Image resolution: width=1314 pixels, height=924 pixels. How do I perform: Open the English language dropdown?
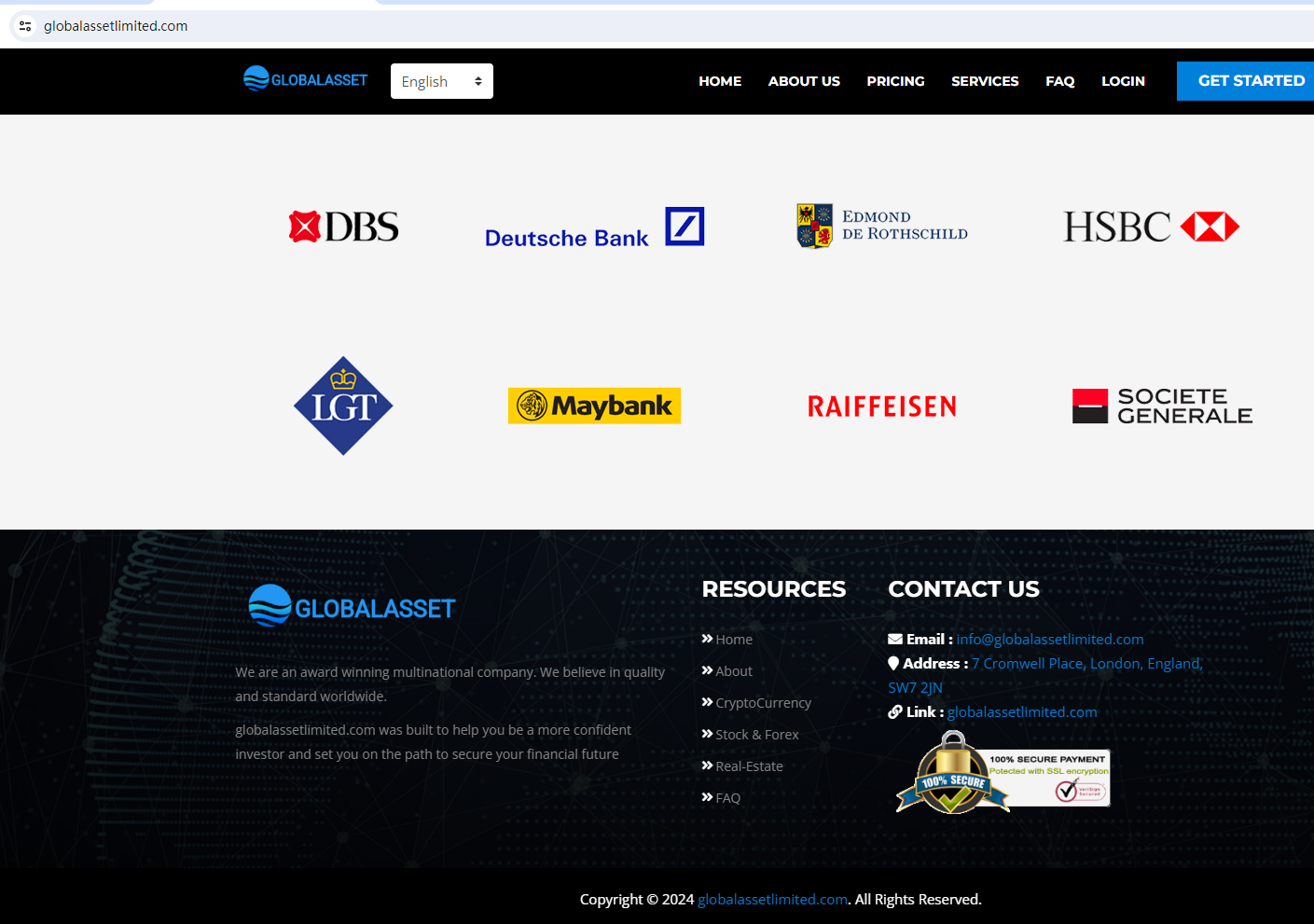[x=442, y=81]
